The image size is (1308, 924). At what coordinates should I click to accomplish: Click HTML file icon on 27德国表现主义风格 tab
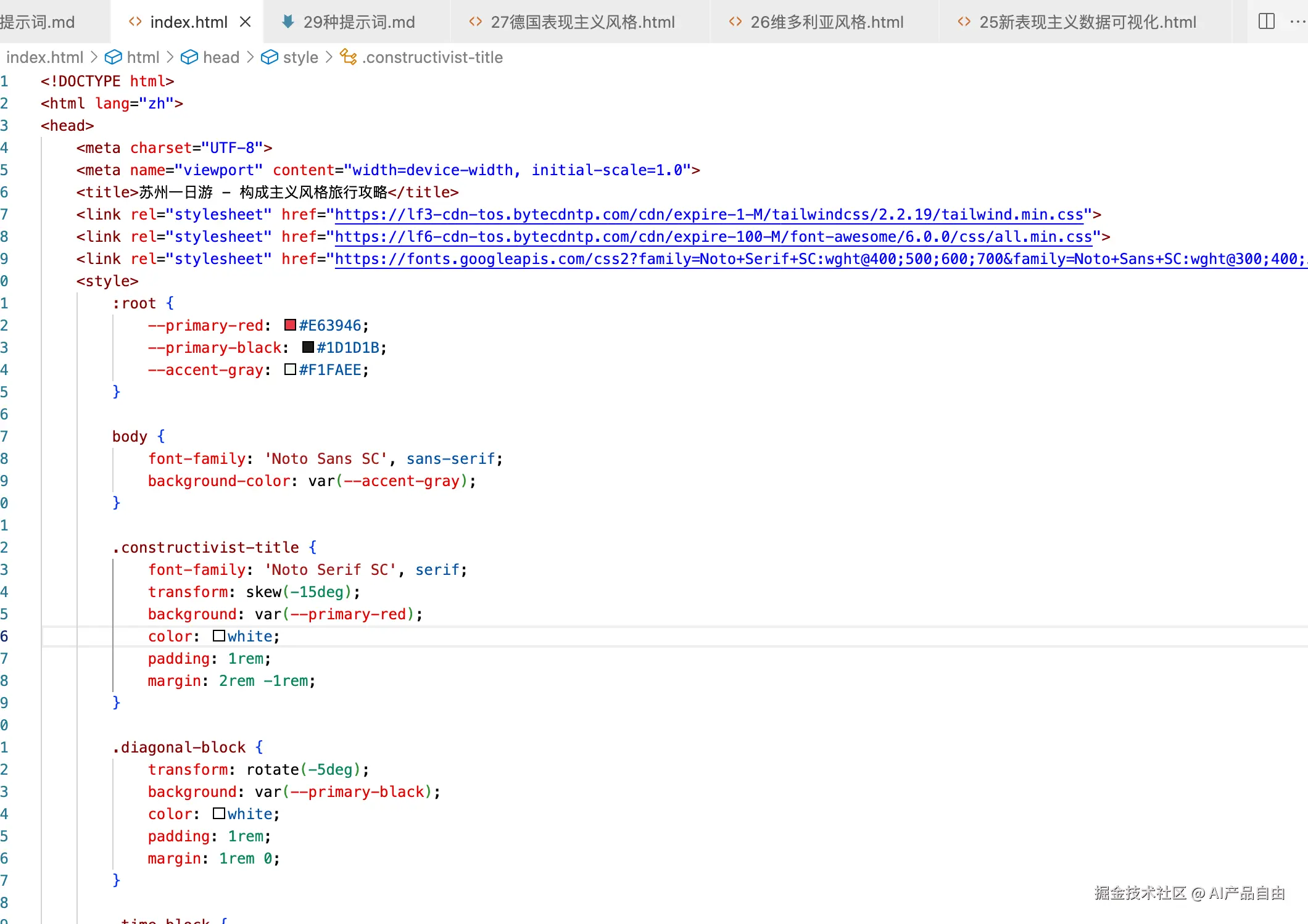(x=475, y=22)
